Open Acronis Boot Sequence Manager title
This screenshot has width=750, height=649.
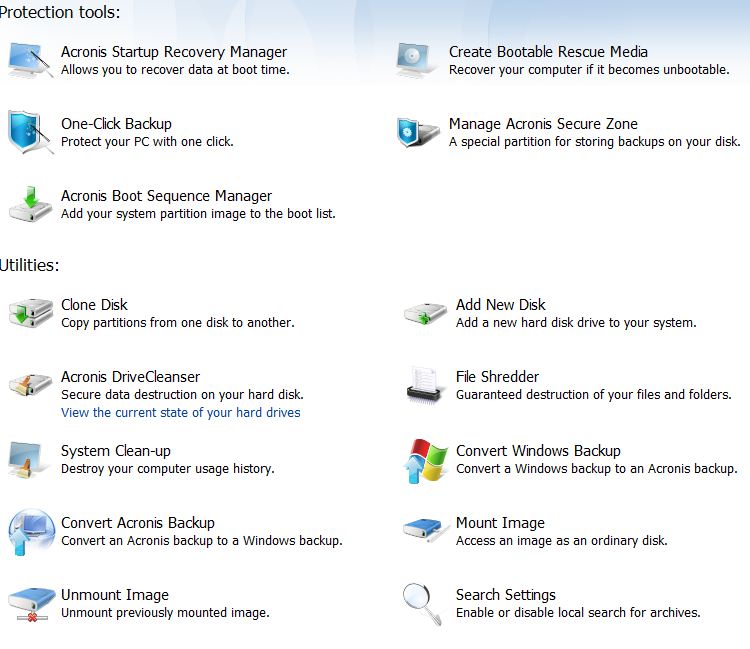[x=166, y=196]
